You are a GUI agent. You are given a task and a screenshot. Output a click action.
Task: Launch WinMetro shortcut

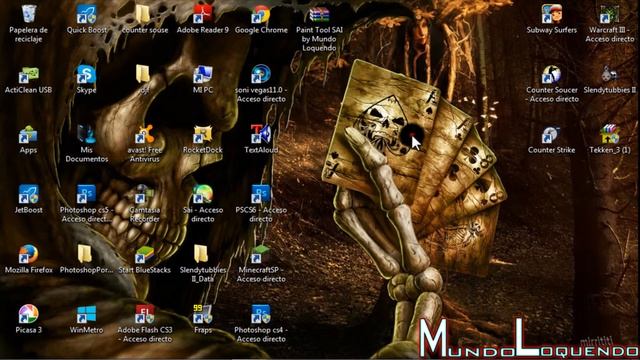point(87,314)
